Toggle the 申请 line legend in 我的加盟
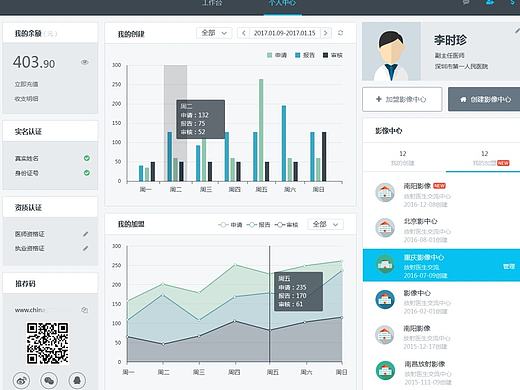520x390 pixels. pos(230,225)
